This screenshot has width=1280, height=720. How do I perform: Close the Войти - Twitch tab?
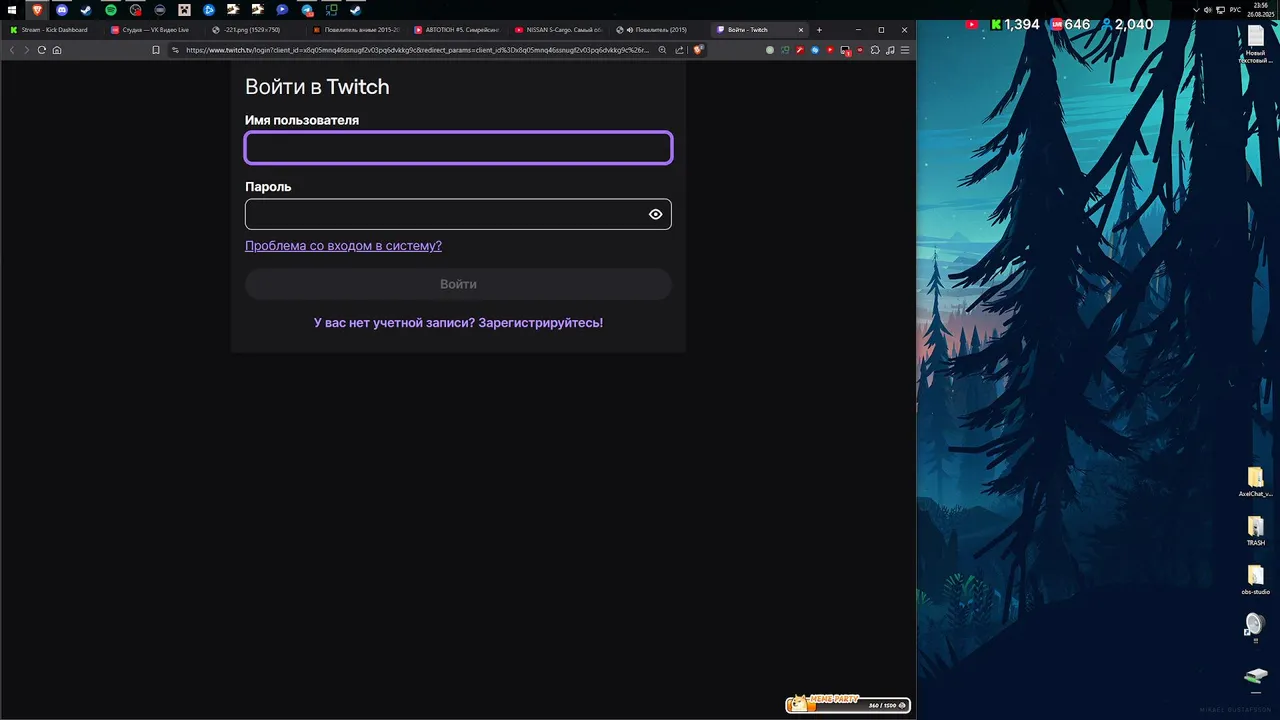[800, 30]
